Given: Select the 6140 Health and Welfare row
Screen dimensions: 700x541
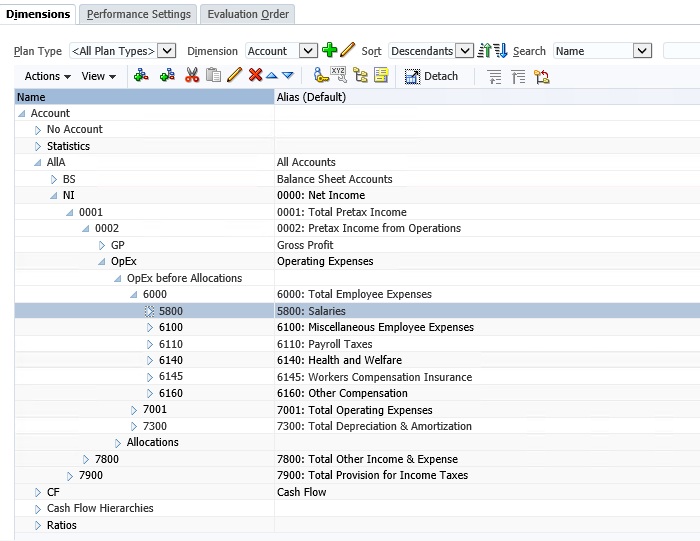Looking at the screenshot, I should pos(170,360).
